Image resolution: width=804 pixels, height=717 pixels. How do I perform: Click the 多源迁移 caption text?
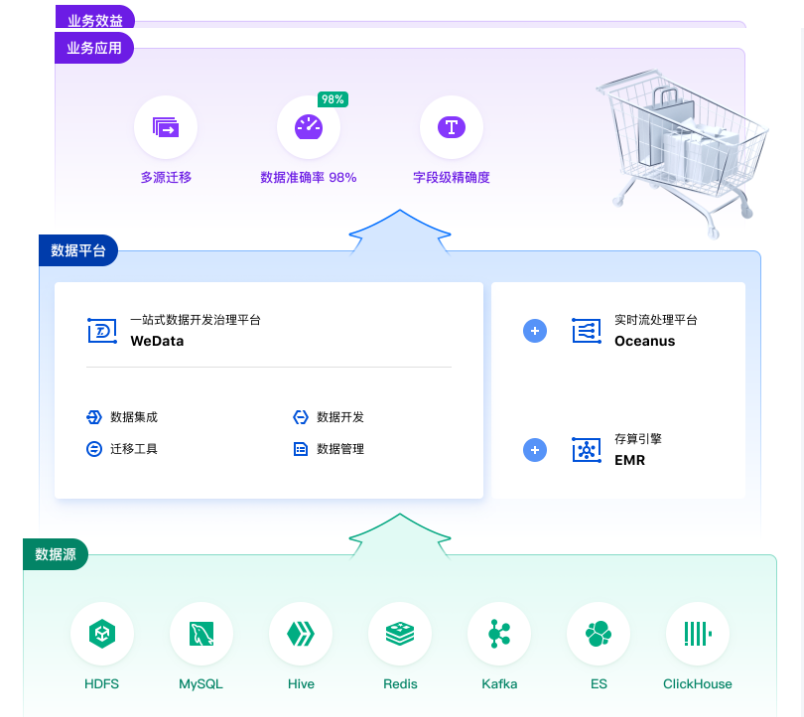[166, 177]
